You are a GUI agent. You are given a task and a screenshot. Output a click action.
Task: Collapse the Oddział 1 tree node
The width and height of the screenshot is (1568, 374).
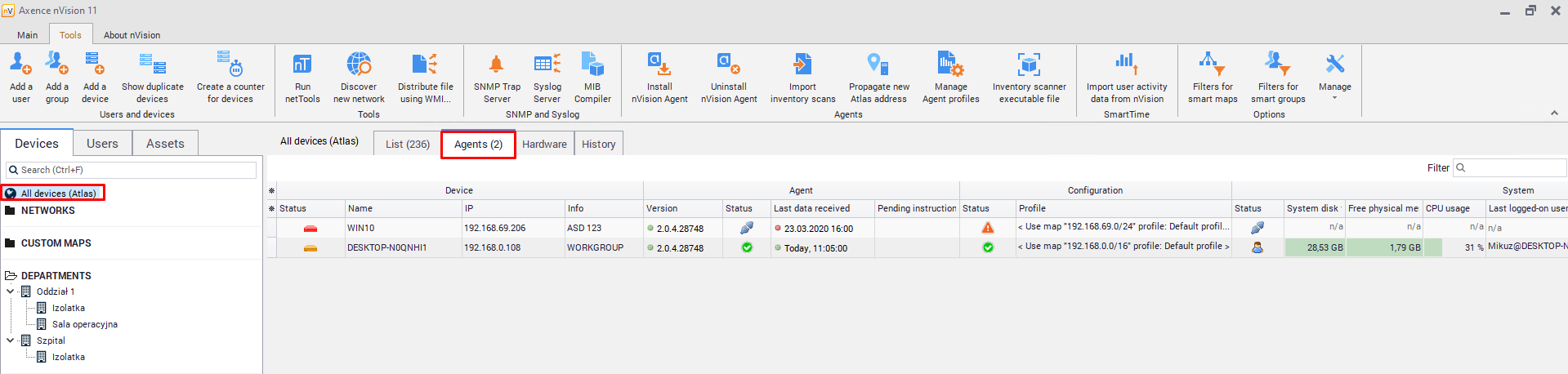[x=11, y=292]
